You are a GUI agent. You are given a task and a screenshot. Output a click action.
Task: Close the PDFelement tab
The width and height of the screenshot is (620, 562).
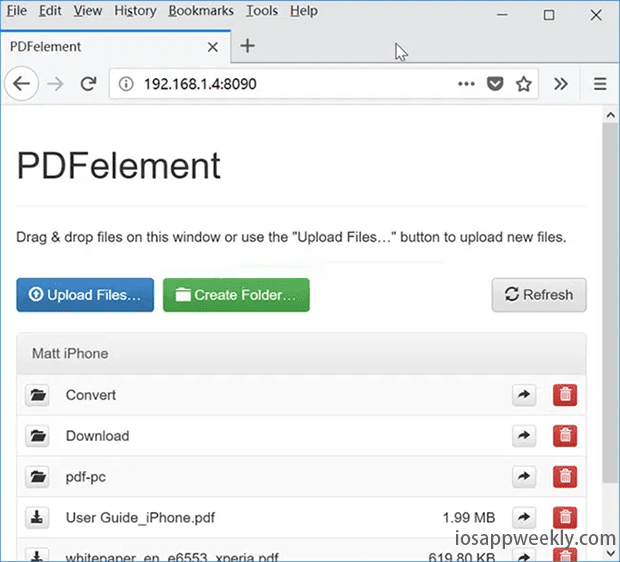(213, 47)
